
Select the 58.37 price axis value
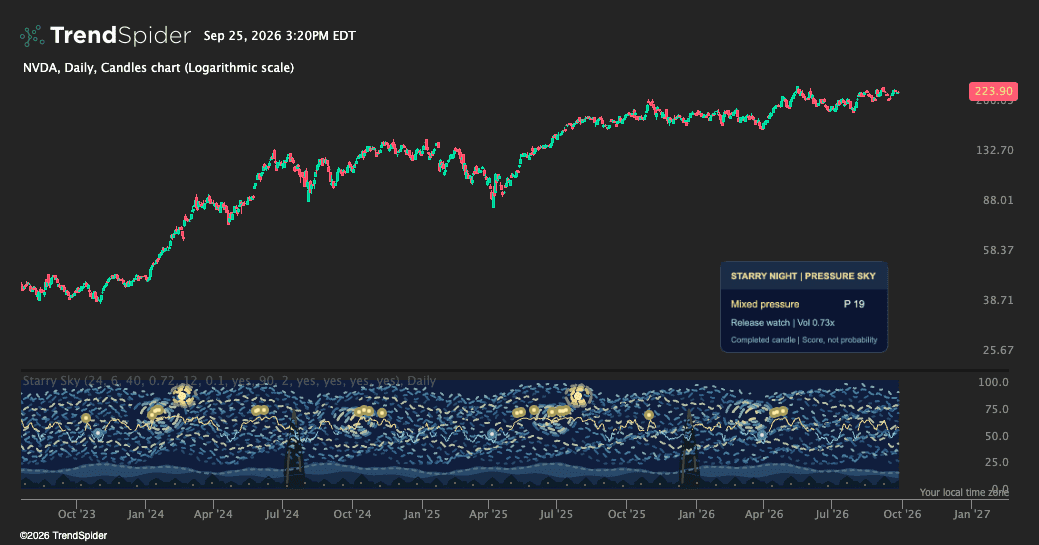(x=998, y=250)
